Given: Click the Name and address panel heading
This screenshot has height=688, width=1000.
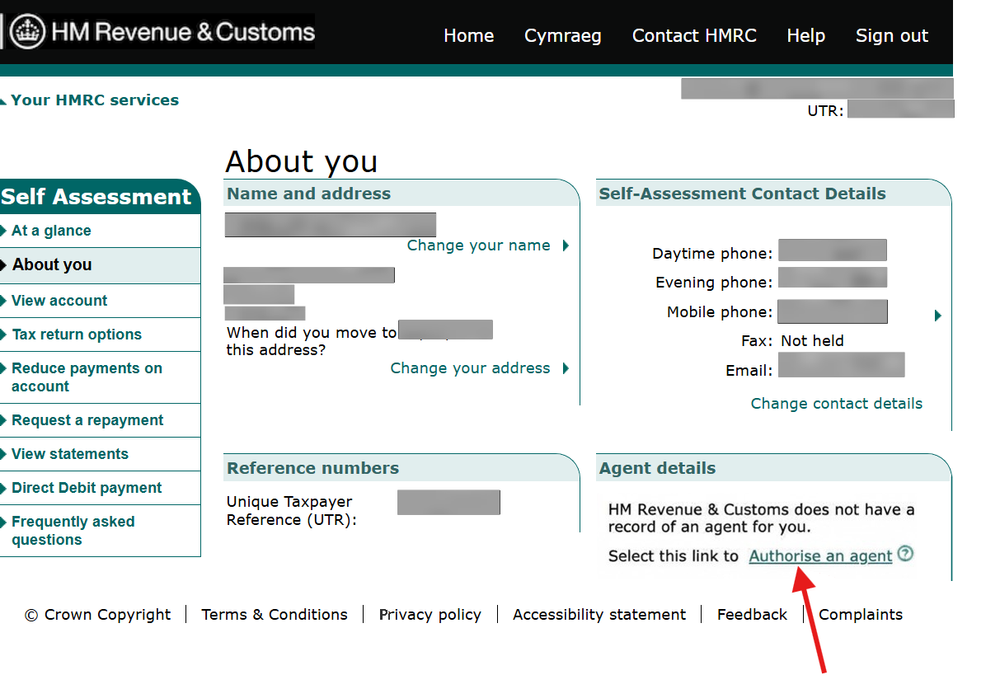Looking at the screenshot, I should [x=309, y=194].
